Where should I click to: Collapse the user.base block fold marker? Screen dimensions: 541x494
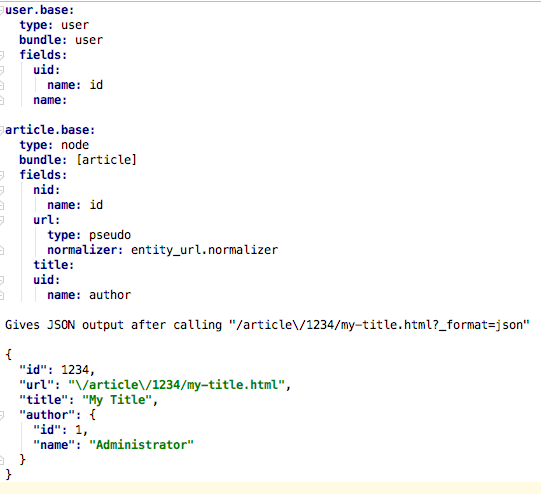point(2,10)
